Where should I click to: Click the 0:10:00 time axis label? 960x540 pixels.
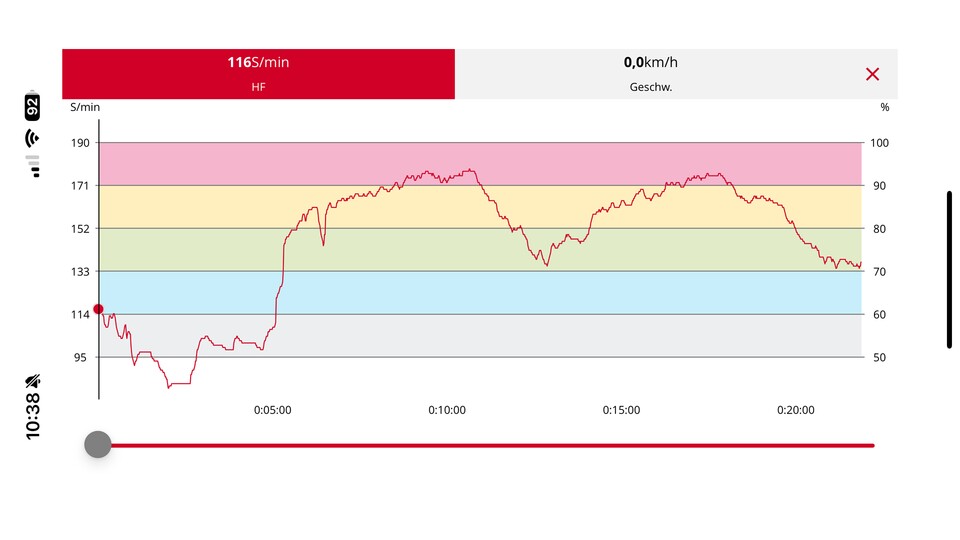click(x=447, y=410)
